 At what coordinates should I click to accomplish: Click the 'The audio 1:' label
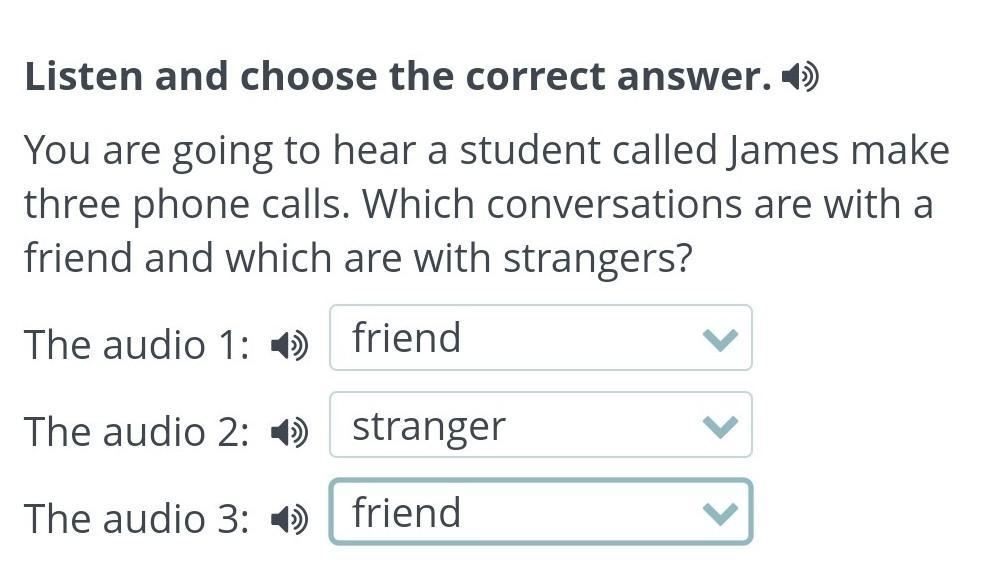(137, 345)
